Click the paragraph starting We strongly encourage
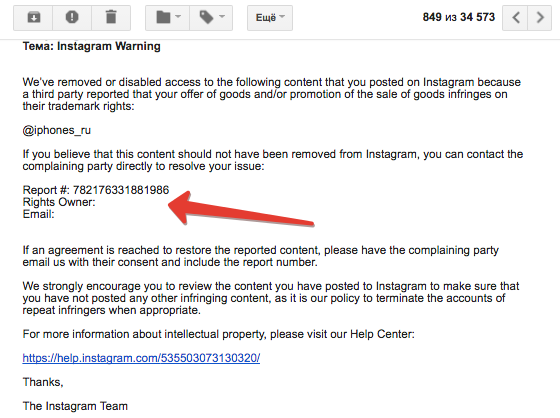The image size is (560, 418). pos(271,298)
